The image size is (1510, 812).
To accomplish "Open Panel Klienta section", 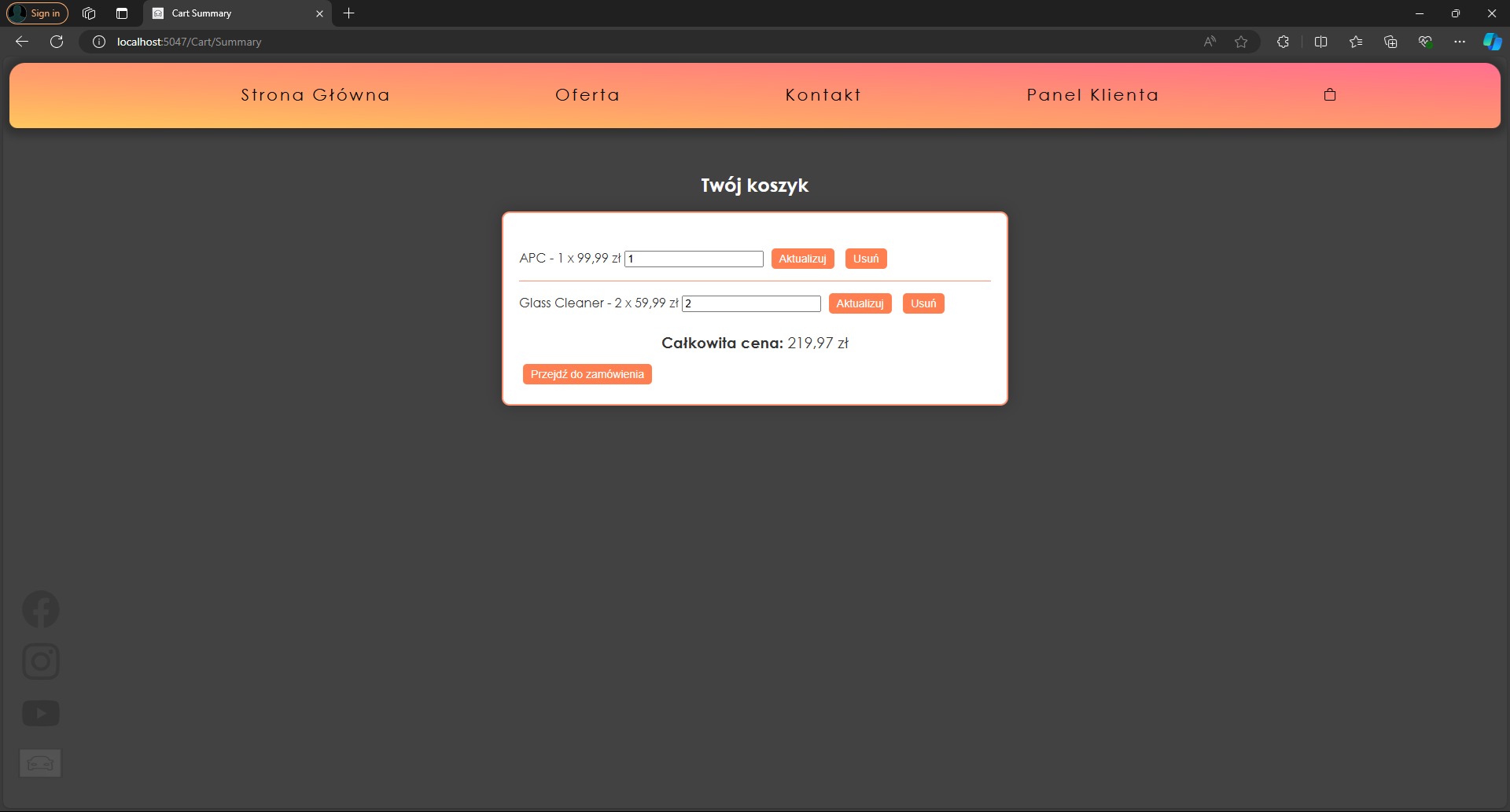I will [1092, 95].
